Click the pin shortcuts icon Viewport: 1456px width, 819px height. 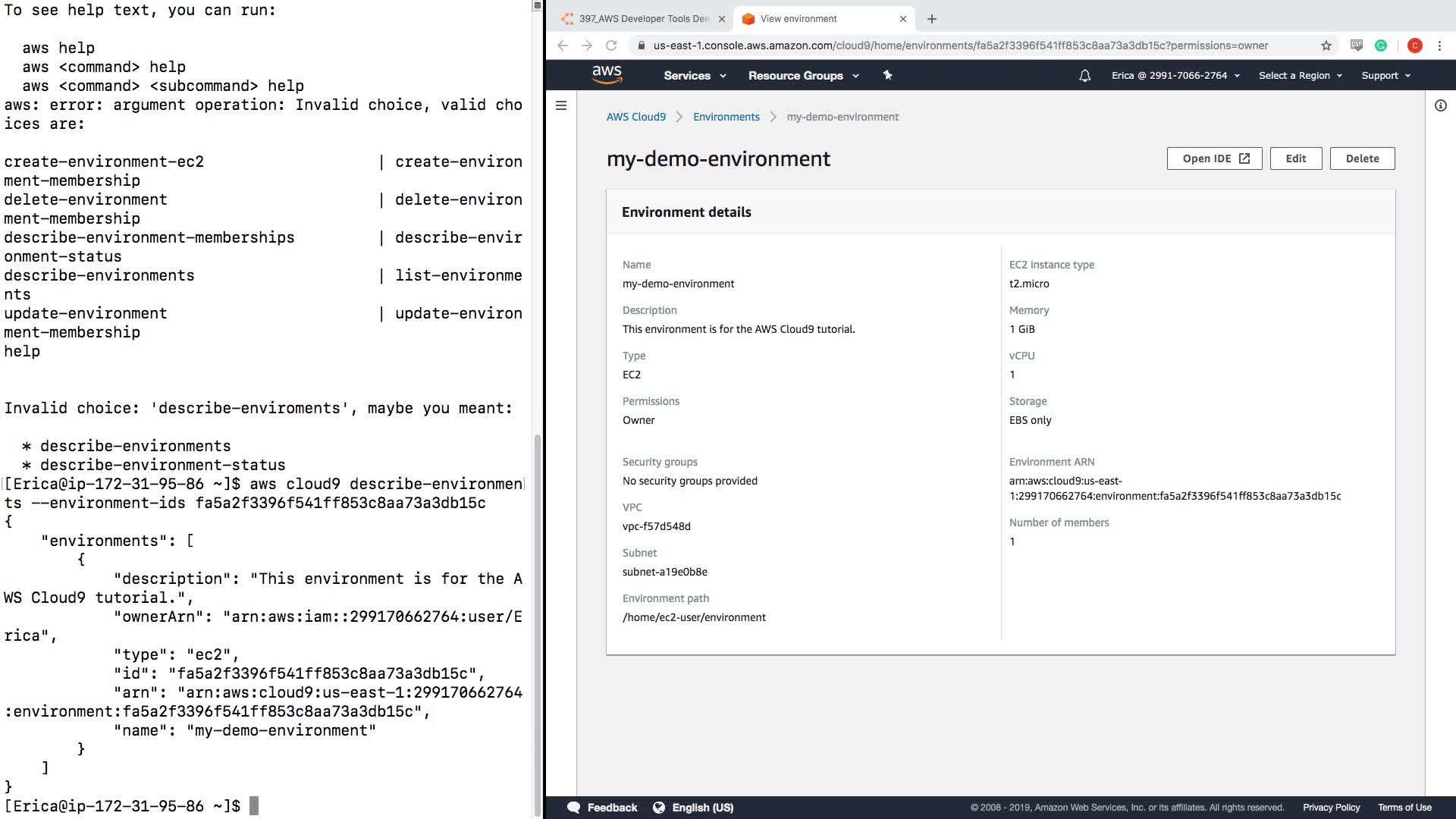pos(887,75)
